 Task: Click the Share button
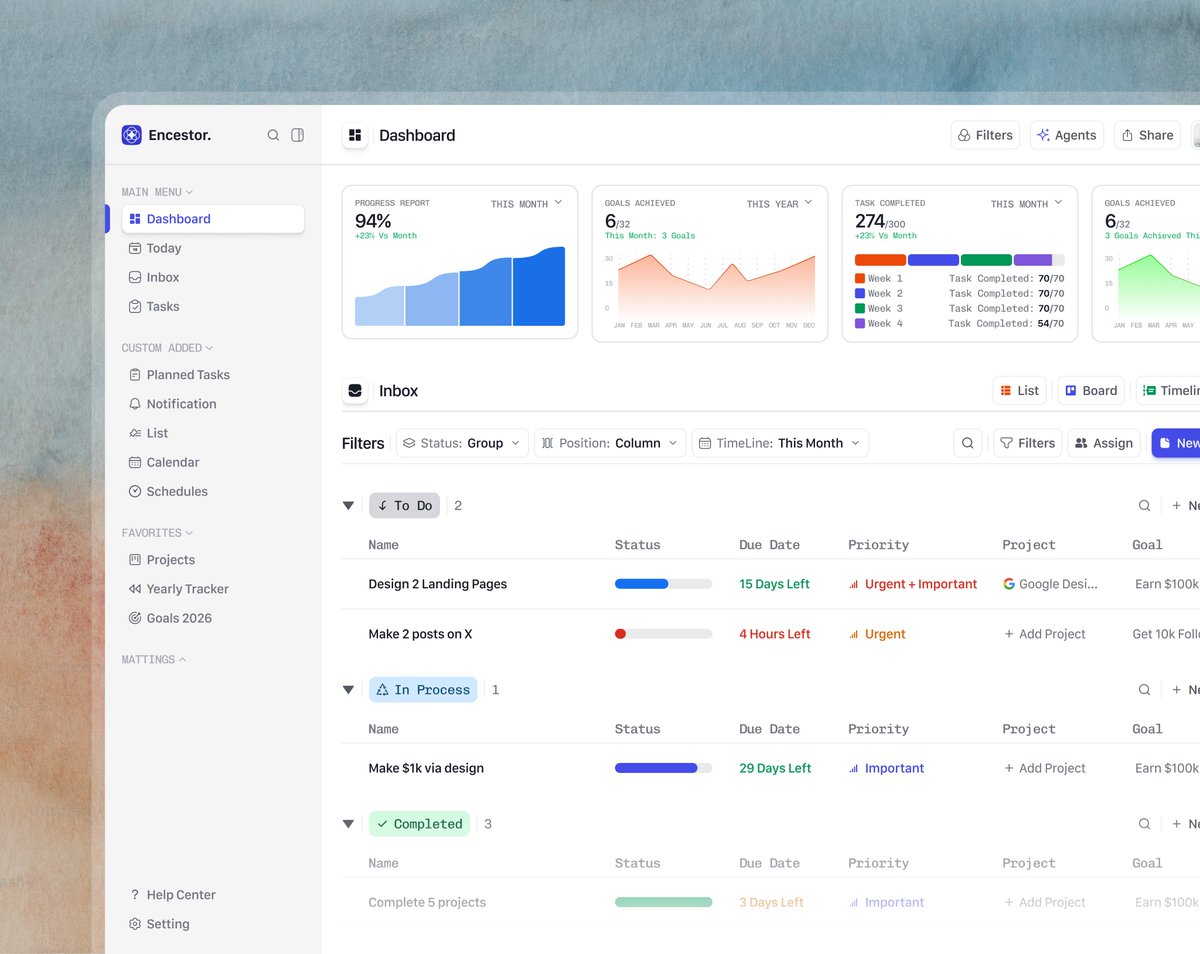click(x=1147, y=135)
